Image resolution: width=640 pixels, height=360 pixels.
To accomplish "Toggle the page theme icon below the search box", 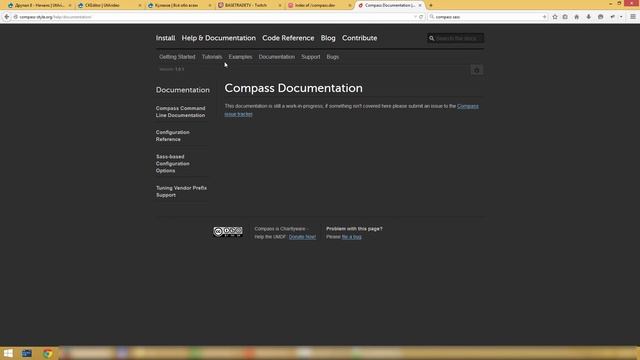I will 476,70.
